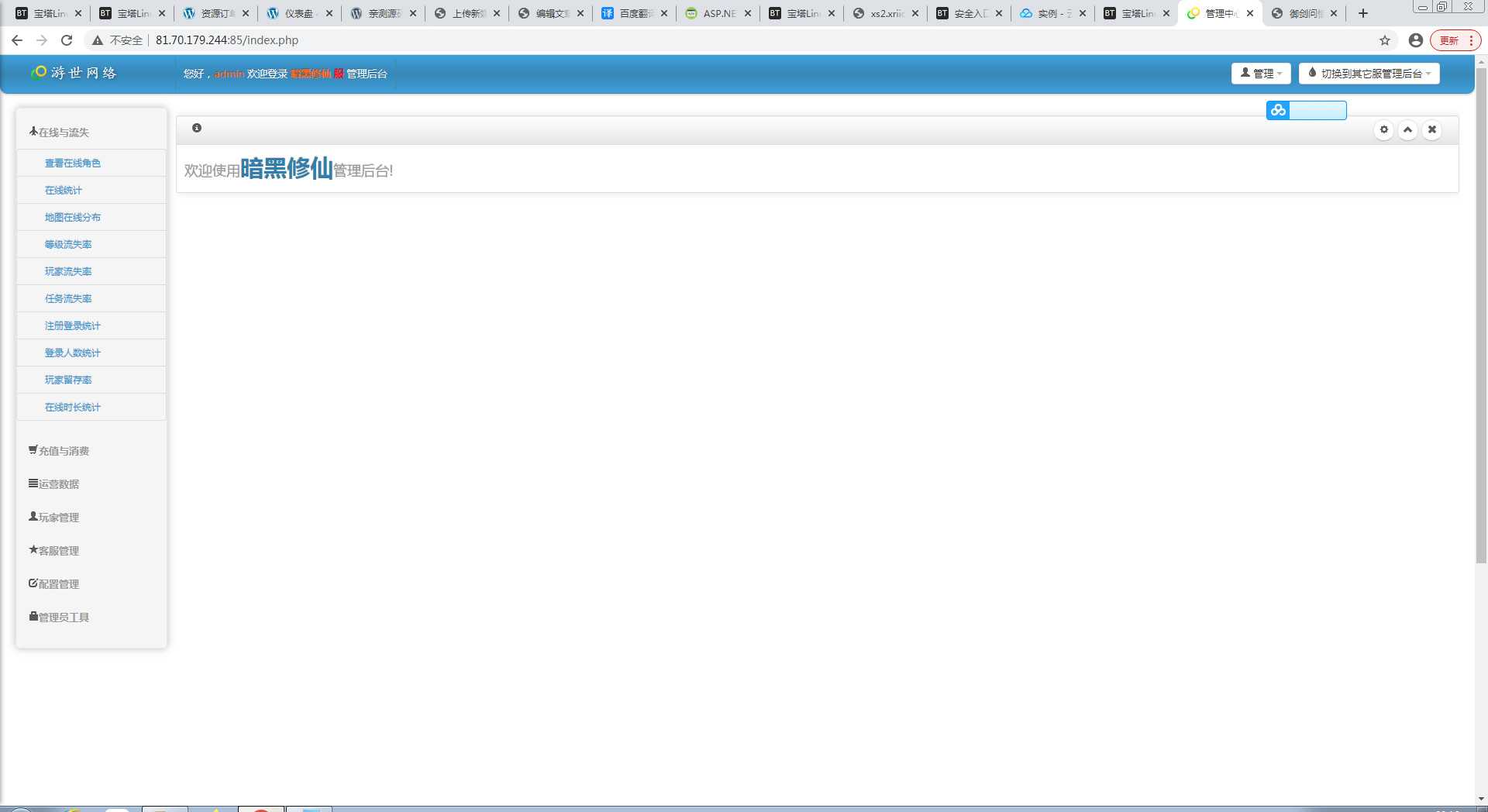The width and height of the screenshot is (1488, 812).
Task: Switch to the 百度翻译 browser tab
Action: click(635, 13)
